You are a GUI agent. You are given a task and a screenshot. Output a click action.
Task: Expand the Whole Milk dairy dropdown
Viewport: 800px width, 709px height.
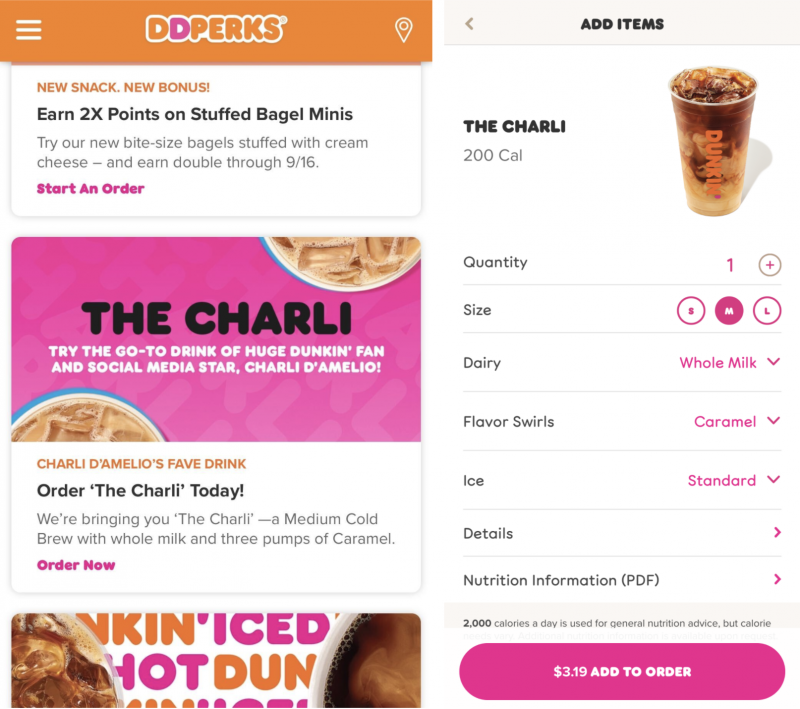tap(730, 363)
